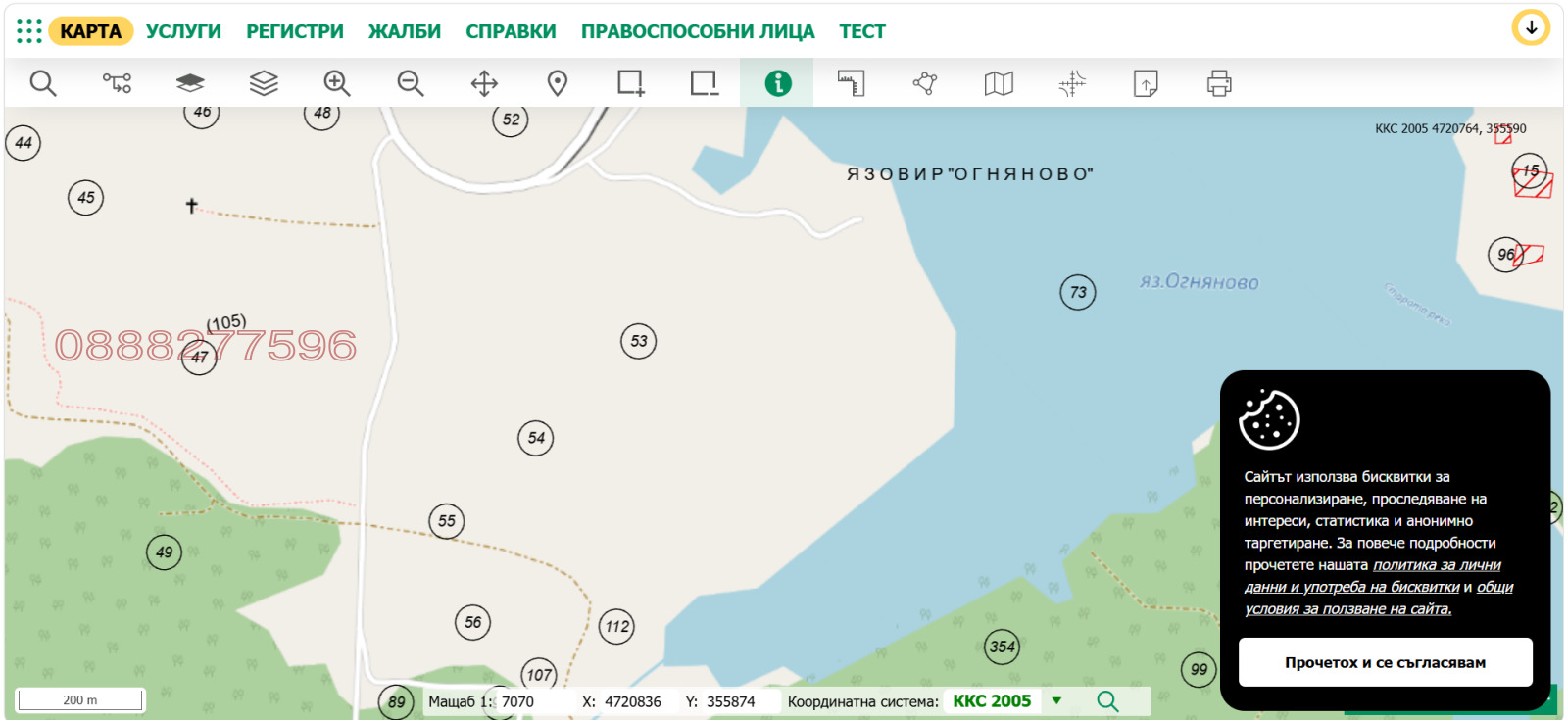Click parcel marker 112 on map
Image resolution: width=1568 pixels, height=720 pixels.
617,627
